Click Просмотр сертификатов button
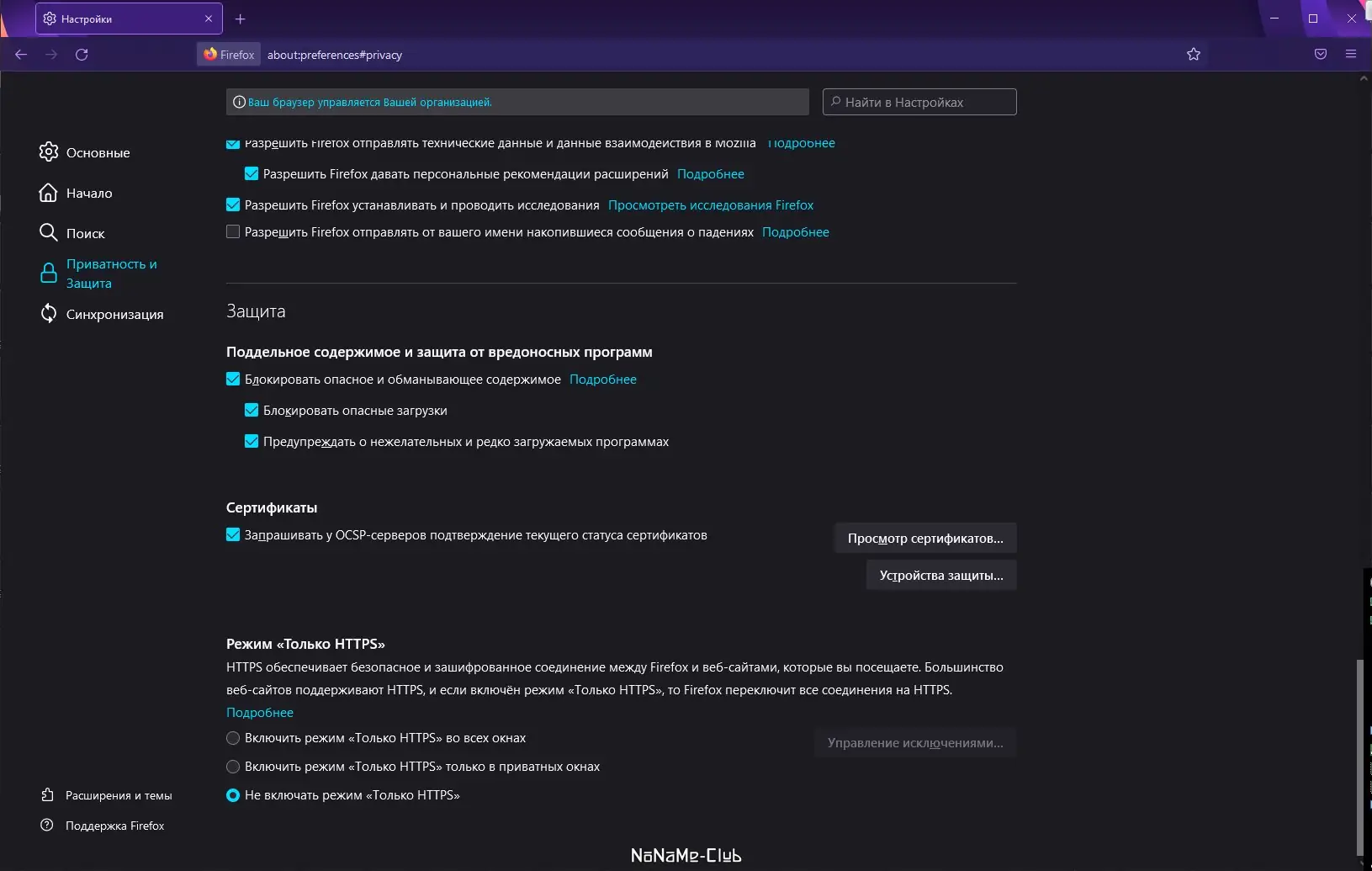Image resolution: width=1372 pixels, height=871 pixels. 924,539
